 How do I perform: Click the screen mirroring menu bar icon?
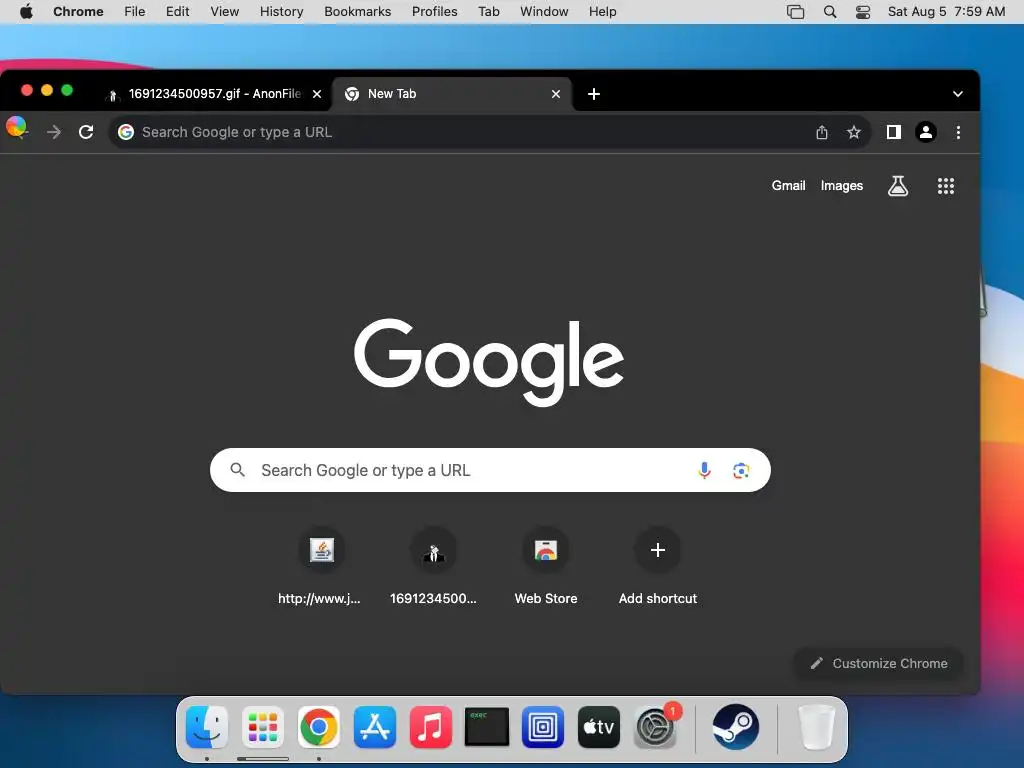click(x=795, y=12)
